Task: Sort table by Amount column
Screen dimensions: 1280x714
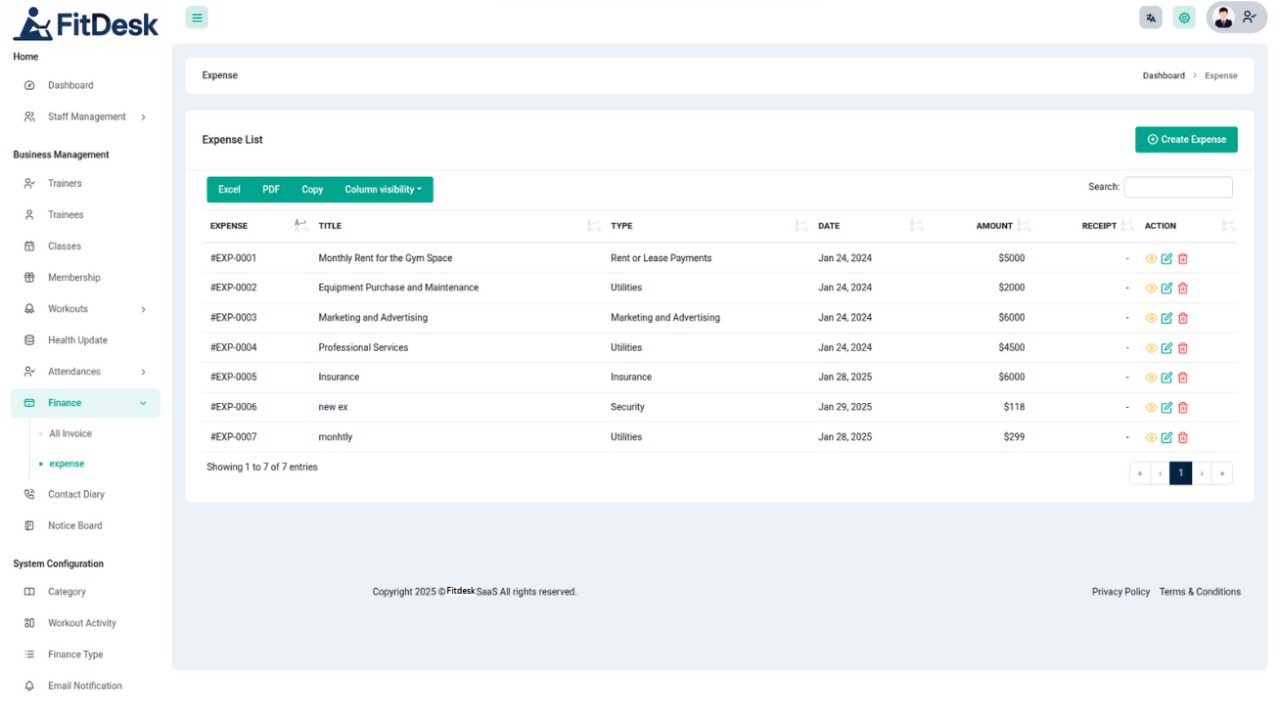Action: [x=994, y=226]
